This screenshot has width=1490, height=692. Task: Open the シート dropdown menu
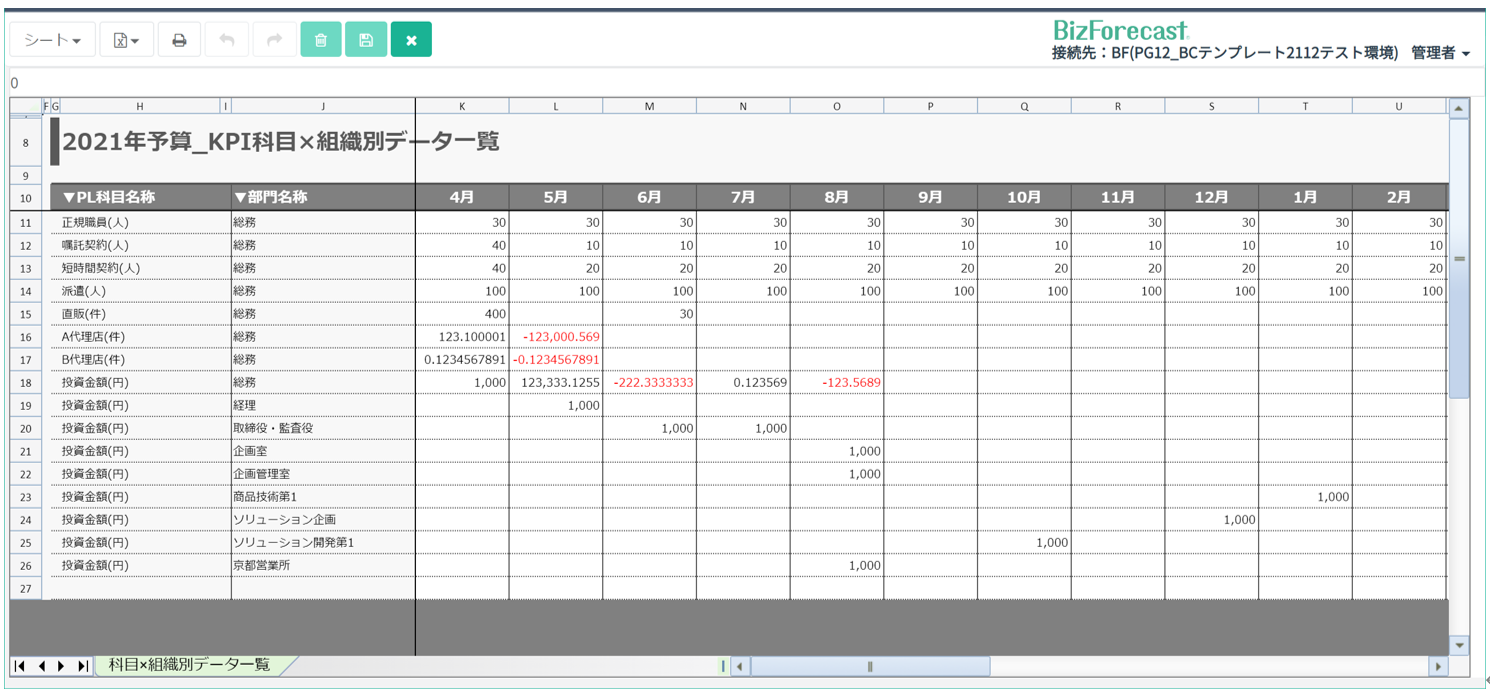[x=52, y=40]
